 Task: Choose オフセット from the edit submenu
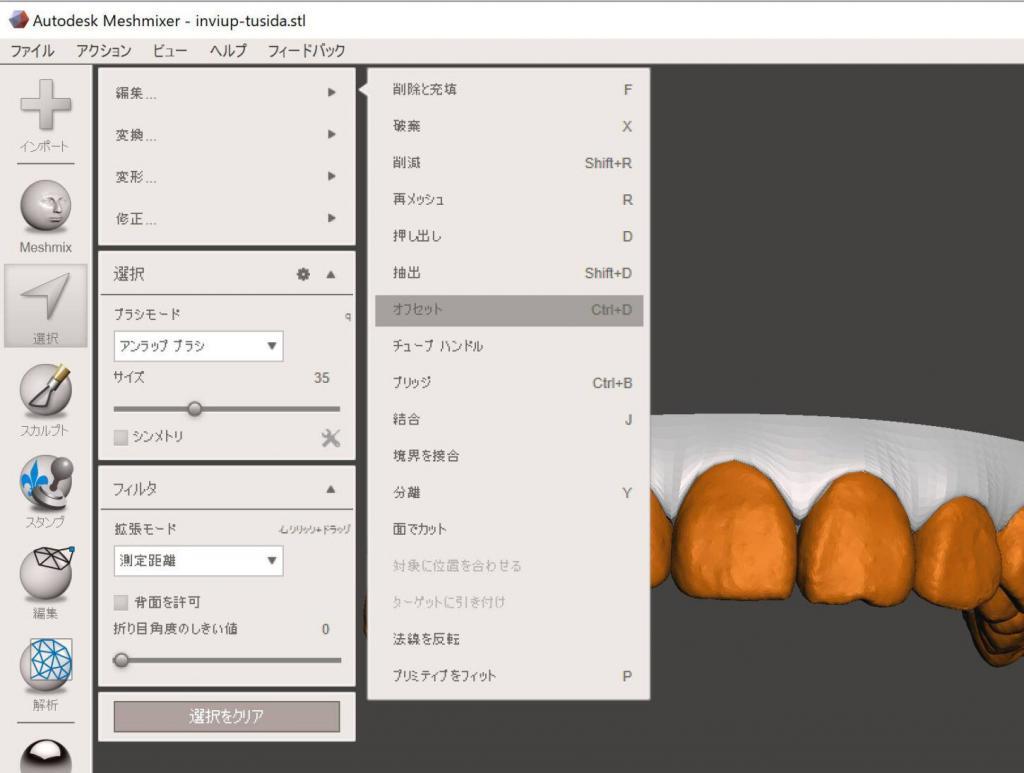coord(509,310)
